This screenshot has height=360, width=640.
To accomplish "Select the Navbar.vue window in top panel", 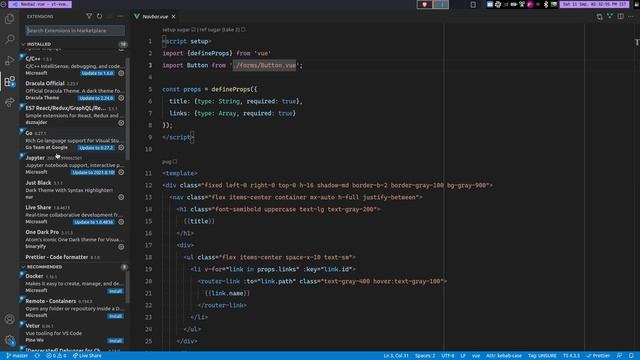I will [40, 4].
